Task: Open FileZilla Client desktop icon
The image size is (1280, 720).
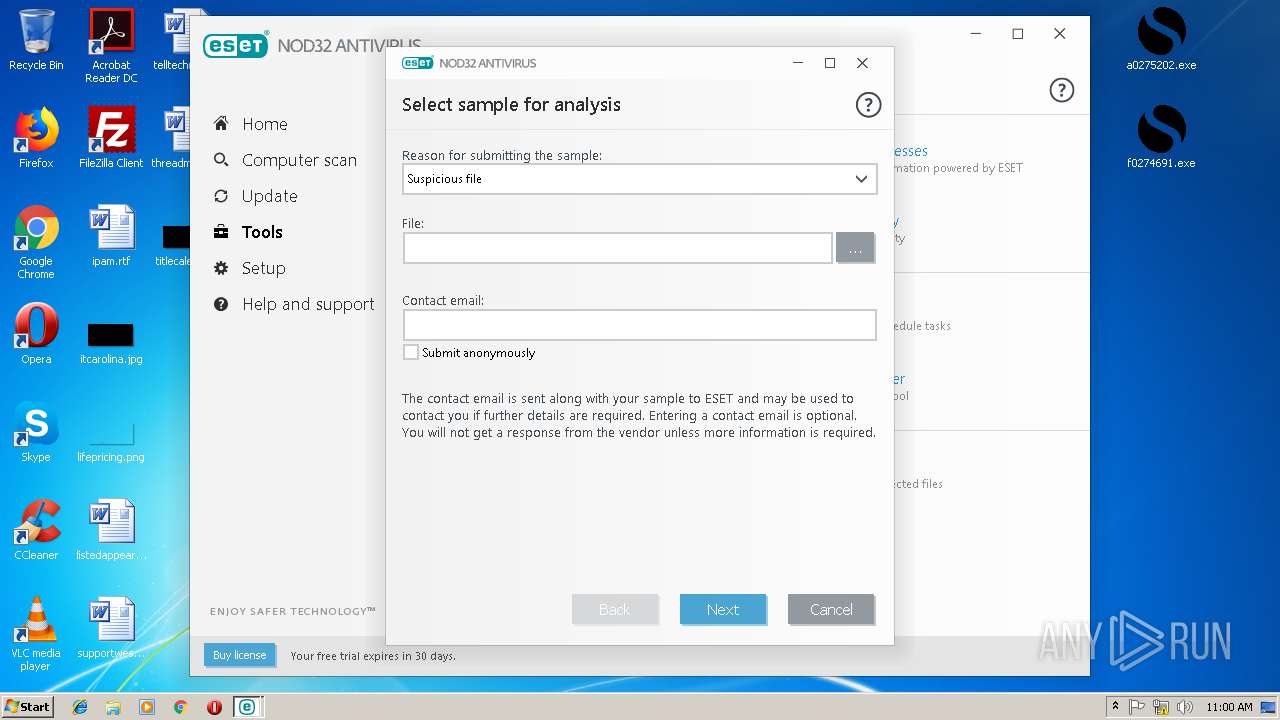Action: tap(111, 138)
